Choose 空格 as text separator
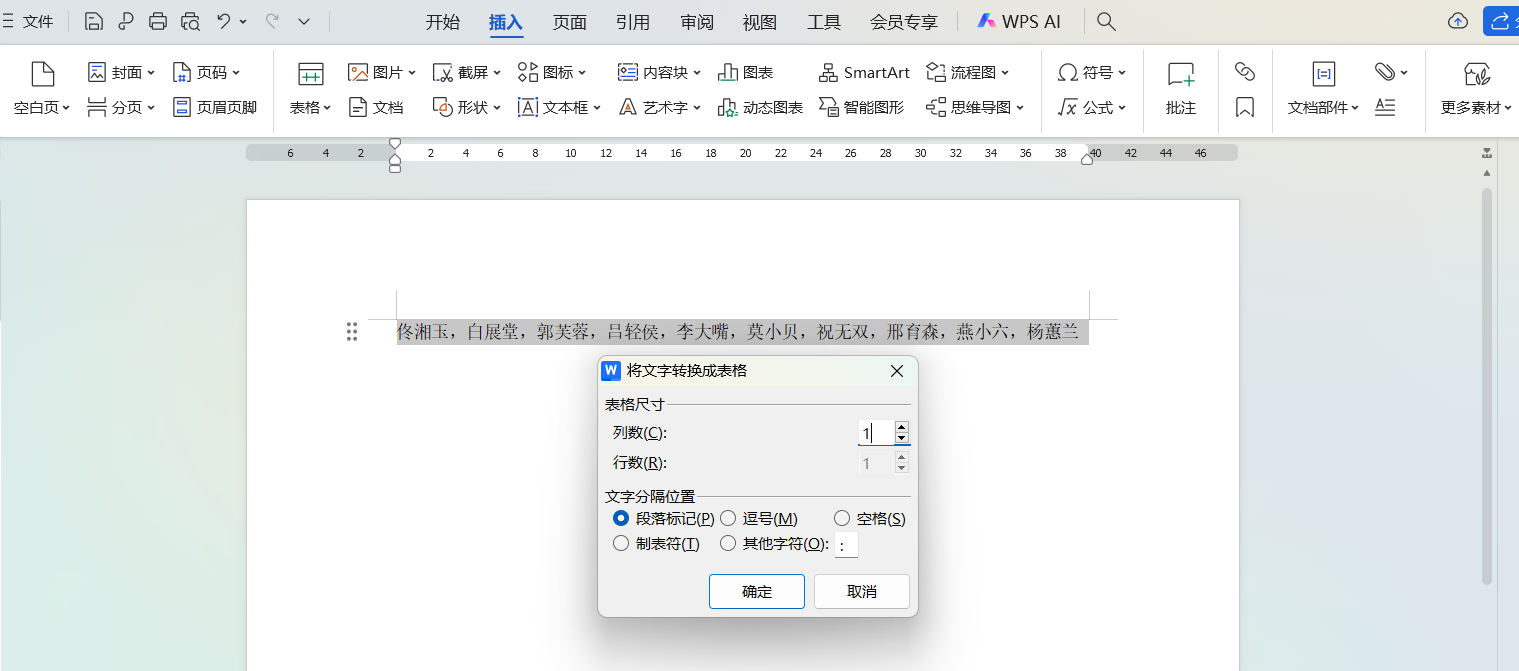Image resolution: width=1519 pixels, height=671 pixels. click(842, 518)
